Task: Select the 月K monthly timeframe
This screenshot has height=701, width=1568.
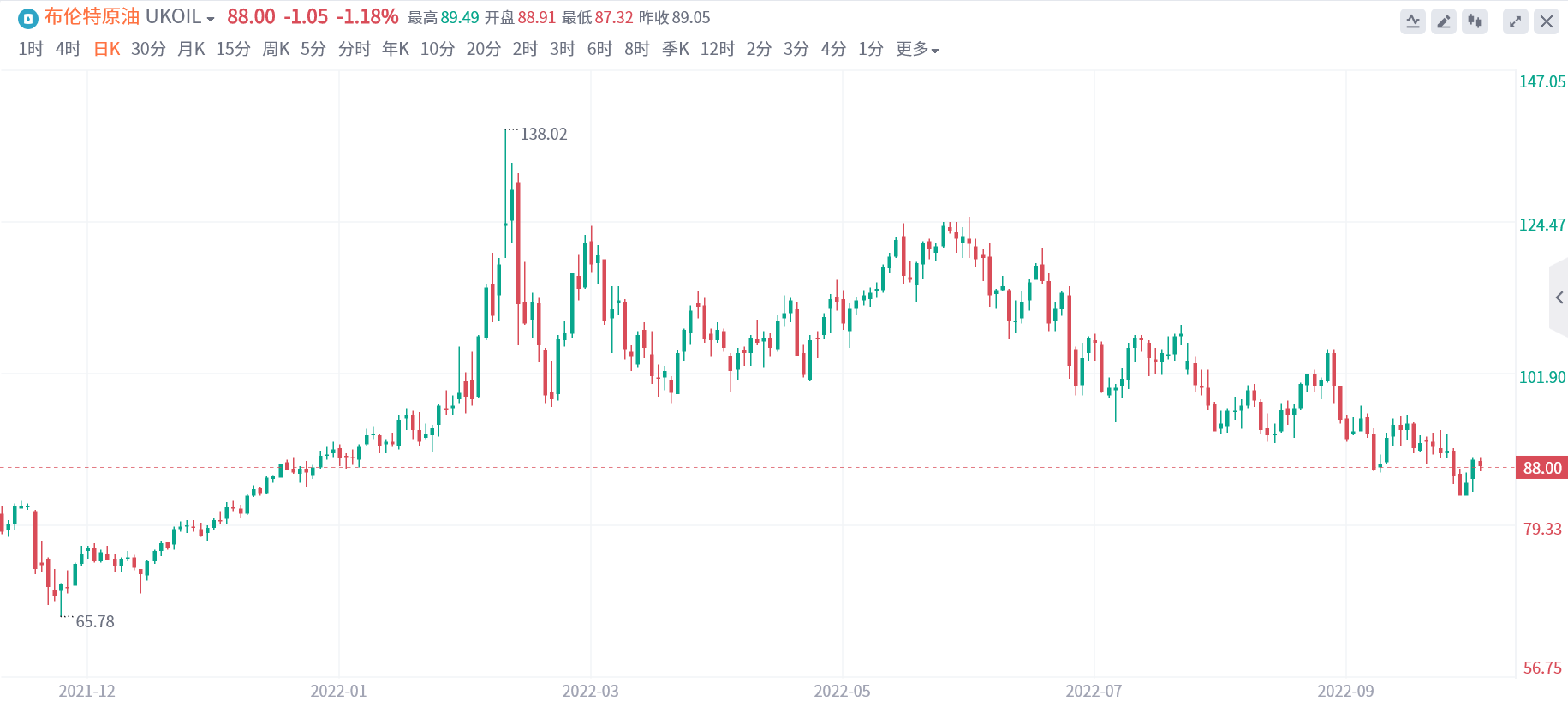Action: (191, 49)
